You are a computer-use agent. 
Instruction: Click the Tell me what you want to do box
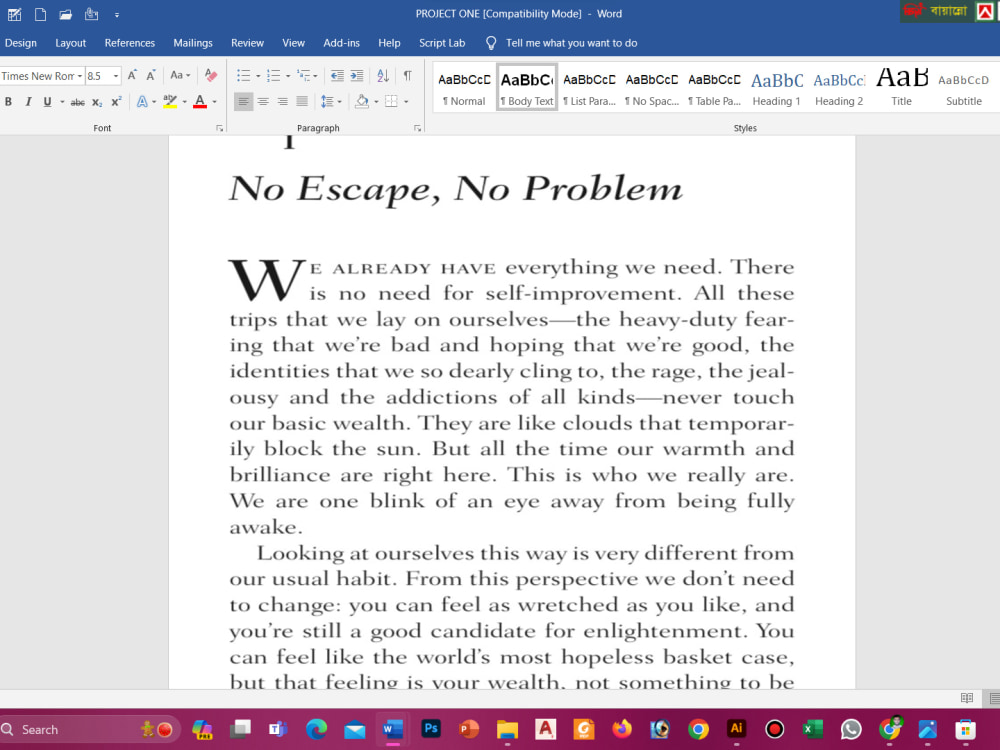(571, 43)
